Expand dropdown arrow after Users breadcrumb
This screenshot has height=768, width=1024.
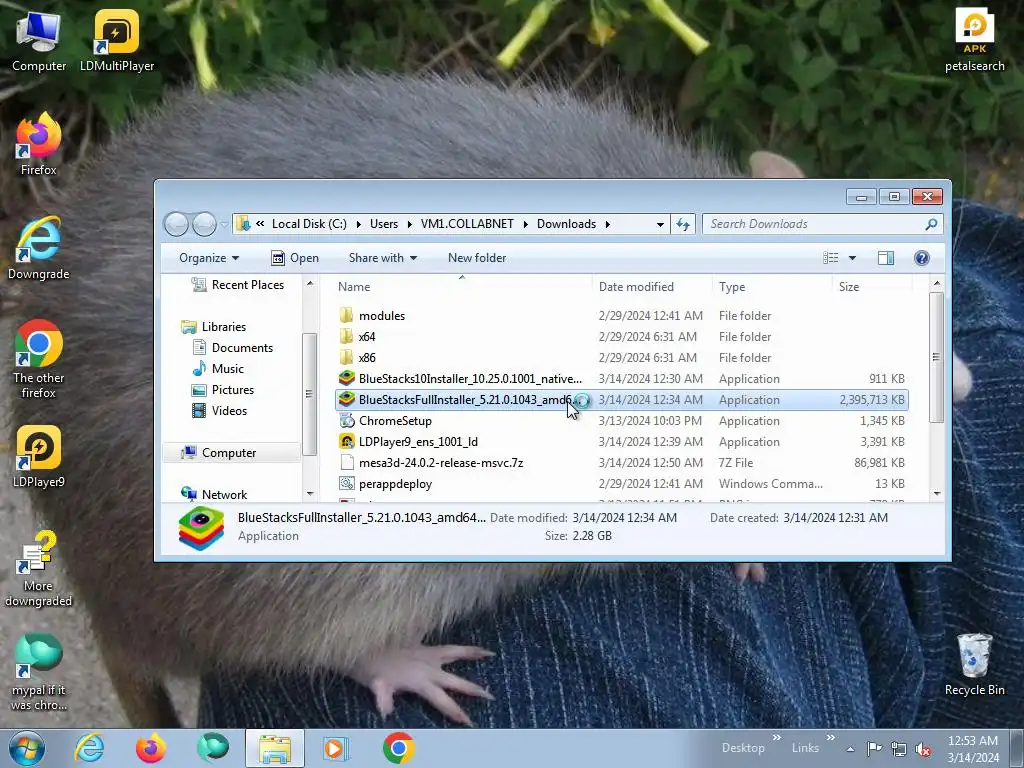tap(409, 224)
